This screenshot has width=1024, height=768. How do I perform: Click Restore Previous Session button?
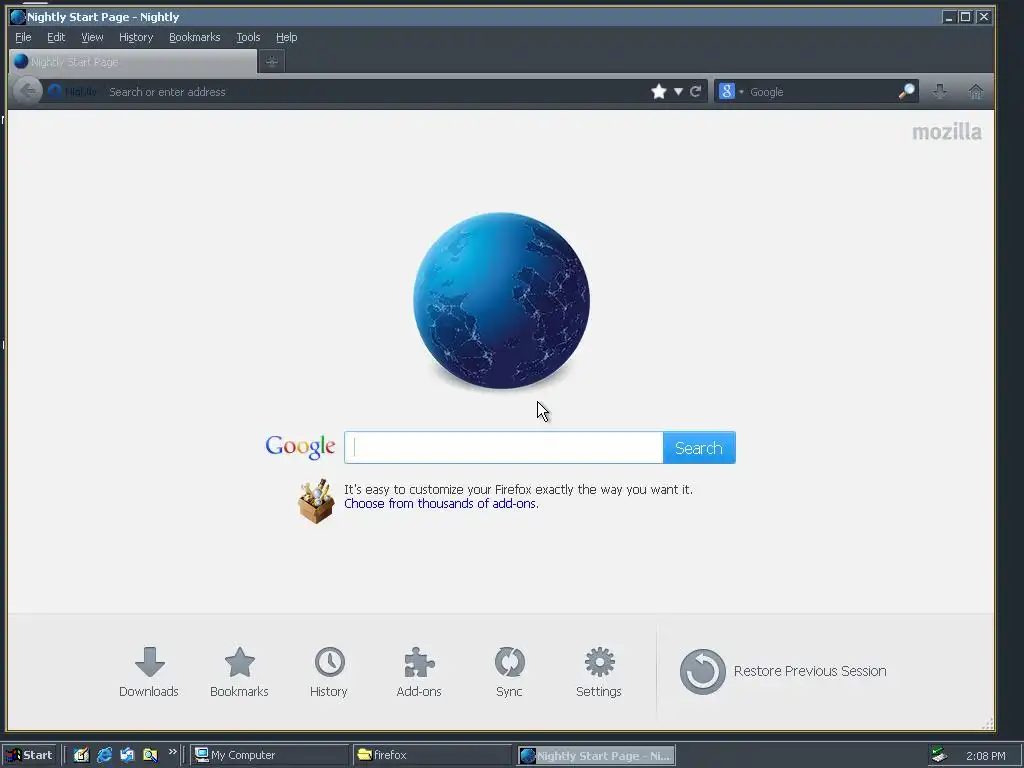tap(783, 671)
